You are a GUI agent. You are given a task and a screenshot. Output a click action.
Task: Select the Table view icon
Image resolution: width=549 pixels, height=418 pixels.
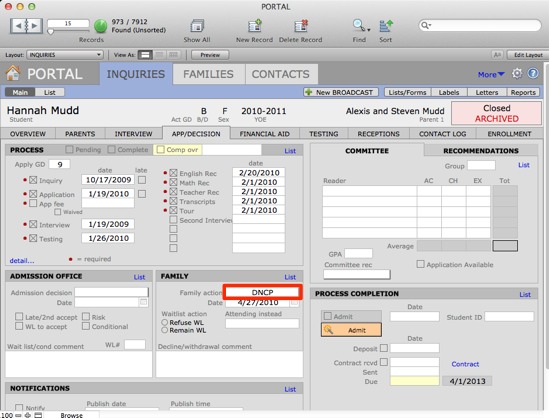coord(173,55)
